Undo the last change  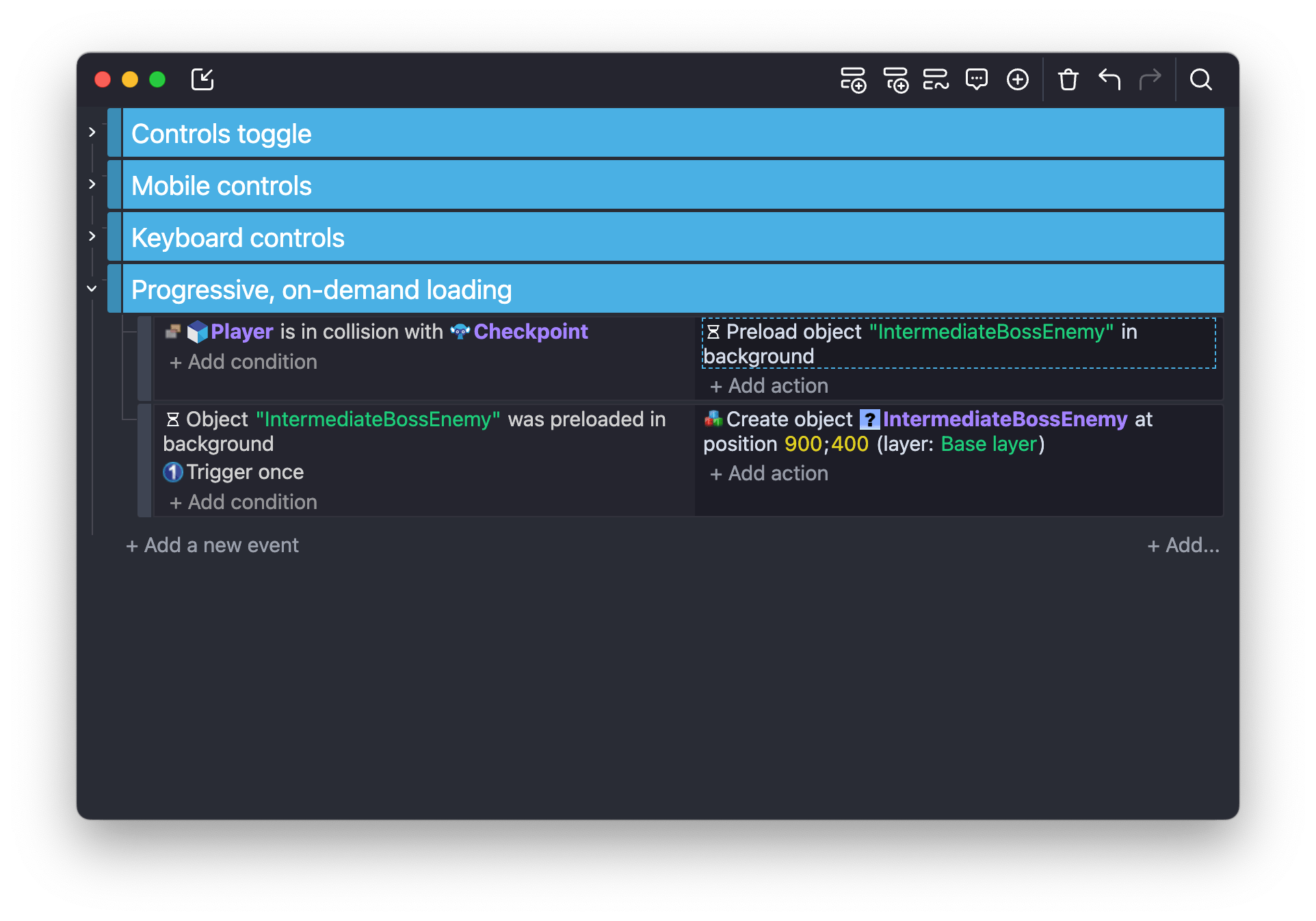click(1109, 80)
